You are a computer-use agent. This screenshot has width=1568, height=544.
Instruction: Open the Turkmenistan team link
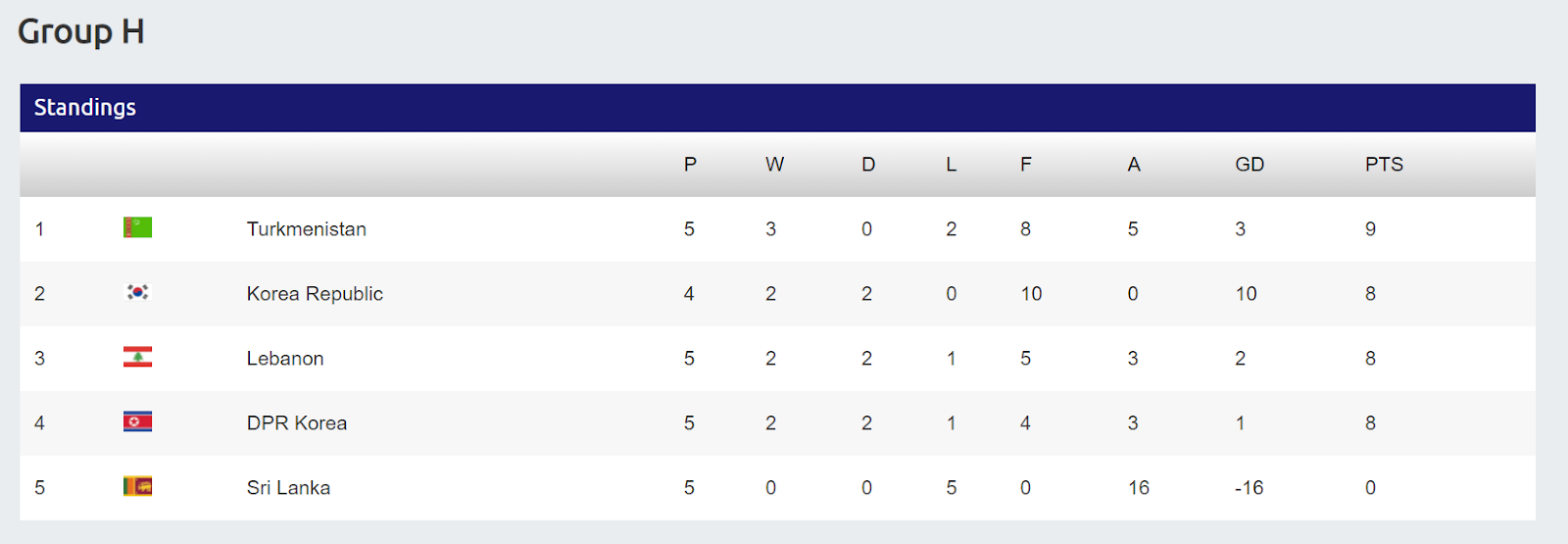click(x=307, y=228)
